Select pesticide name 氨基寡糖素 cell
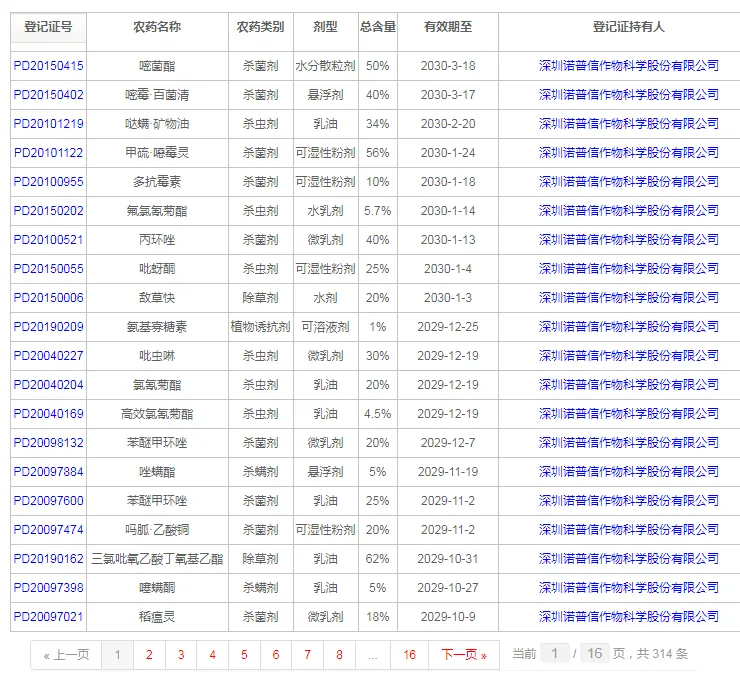 157,327
